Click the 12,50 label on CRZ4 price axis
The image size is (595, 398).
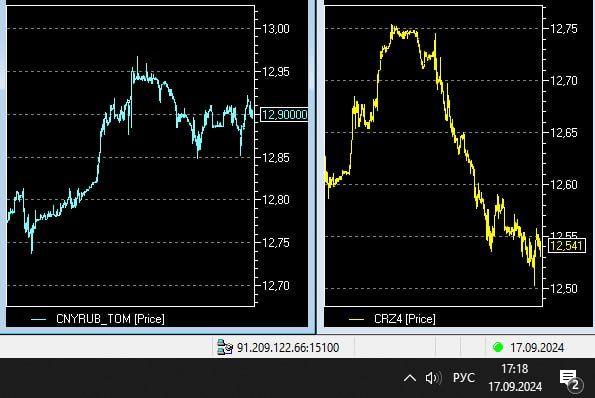564,289
